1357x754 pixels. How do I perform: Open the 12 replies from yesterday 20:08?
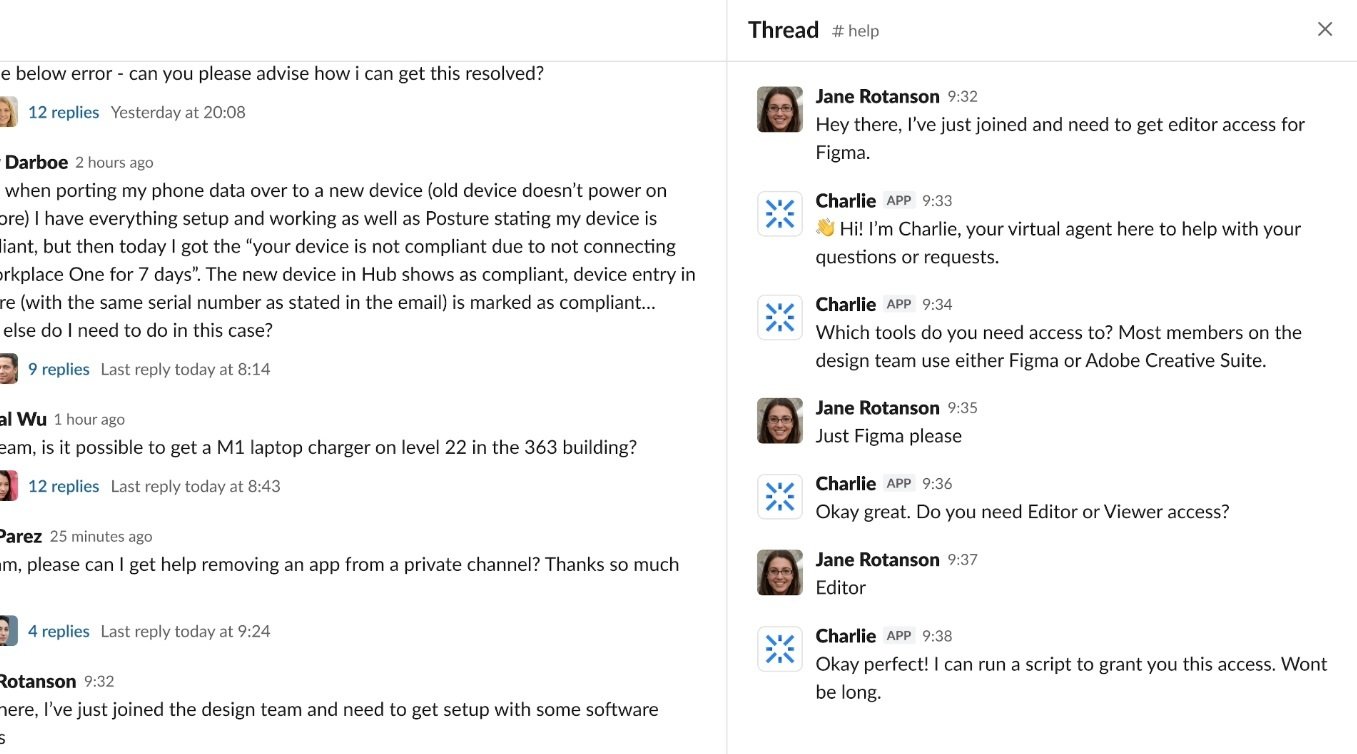63,112
